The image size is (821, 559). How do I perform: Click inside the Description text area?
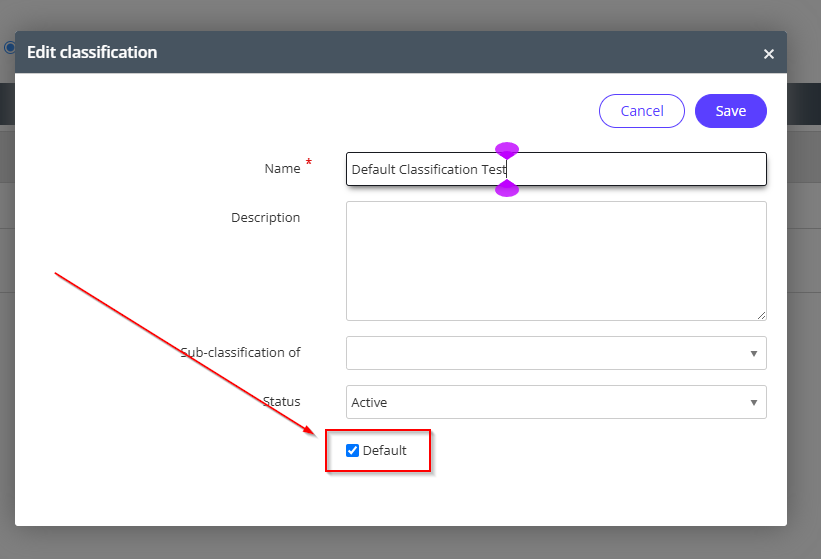pos(555,260)
